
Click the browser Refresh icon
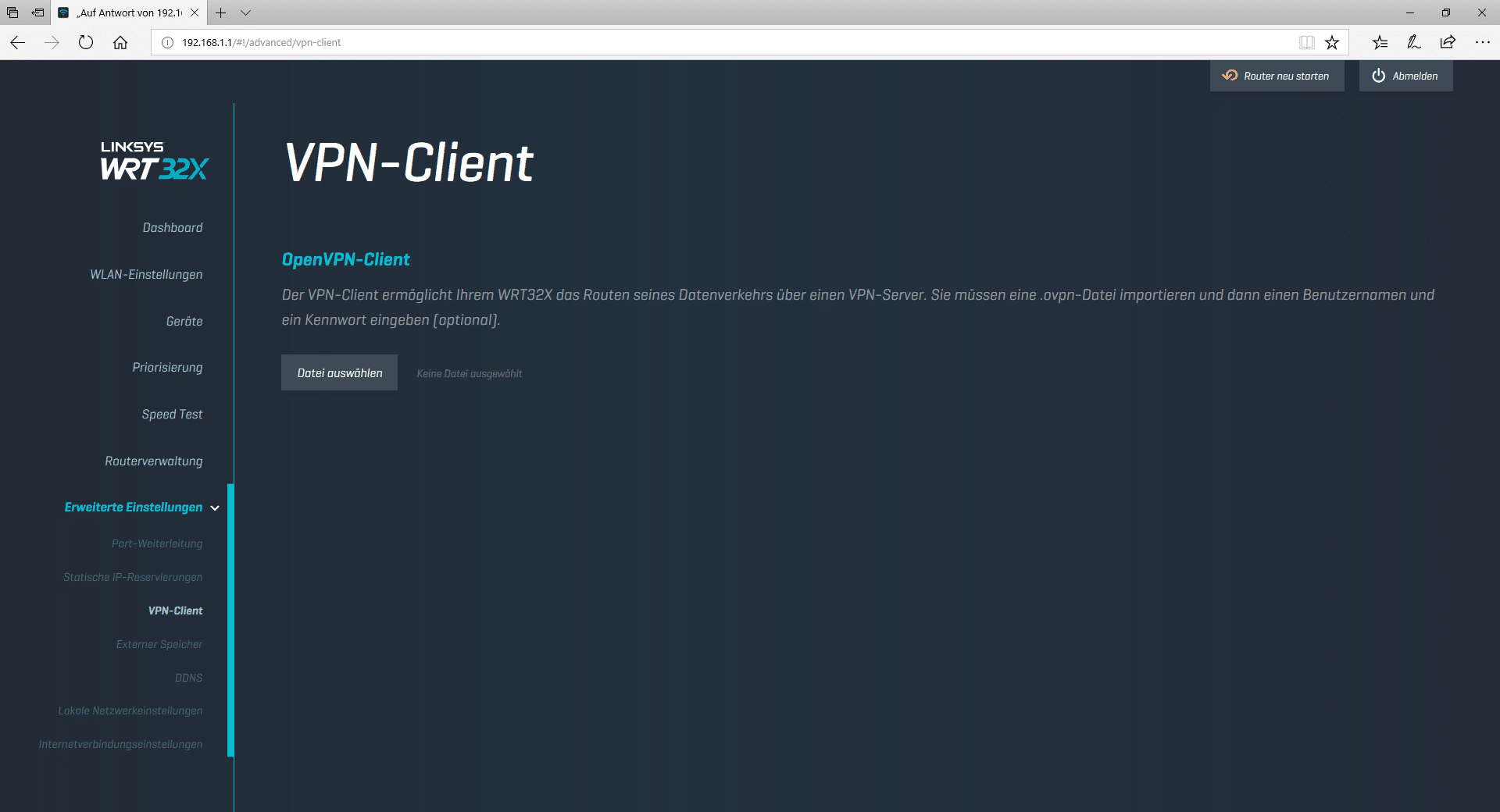point(86,43)
